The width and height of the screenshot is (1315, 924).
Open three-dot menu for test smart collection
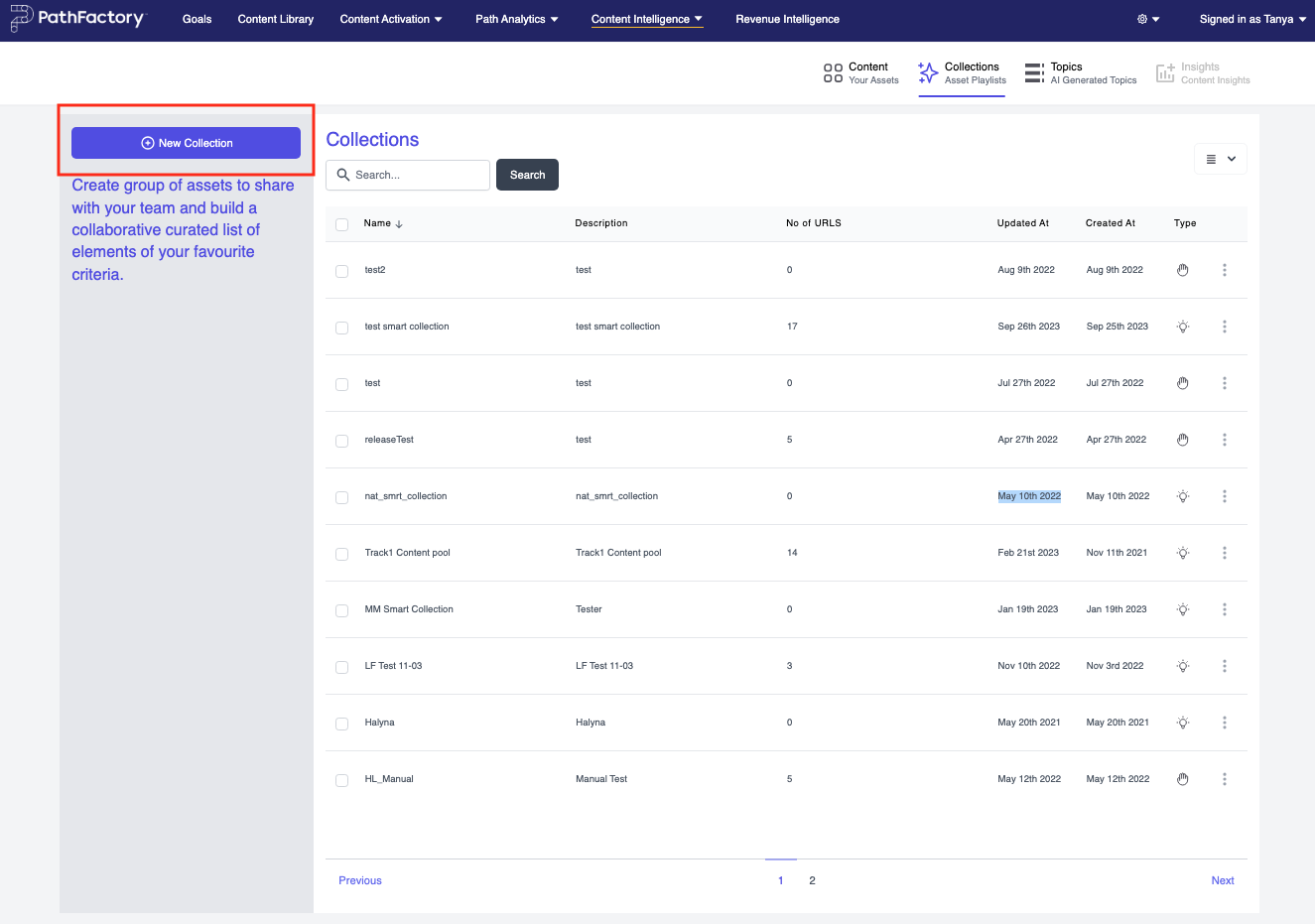[x=1224, y=327]
